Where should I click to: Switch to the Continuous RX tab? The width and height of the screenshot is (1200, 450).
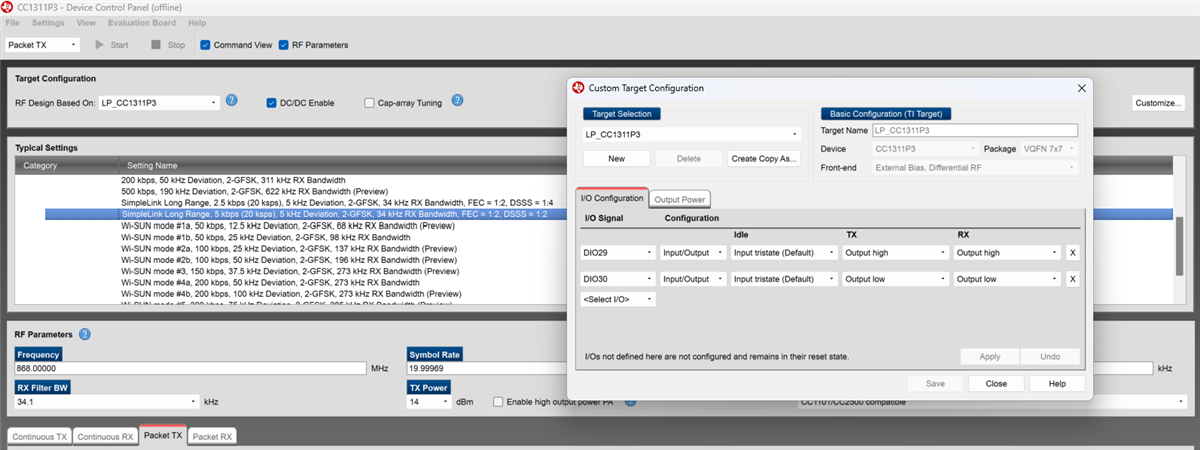click(x=105, y=437)
